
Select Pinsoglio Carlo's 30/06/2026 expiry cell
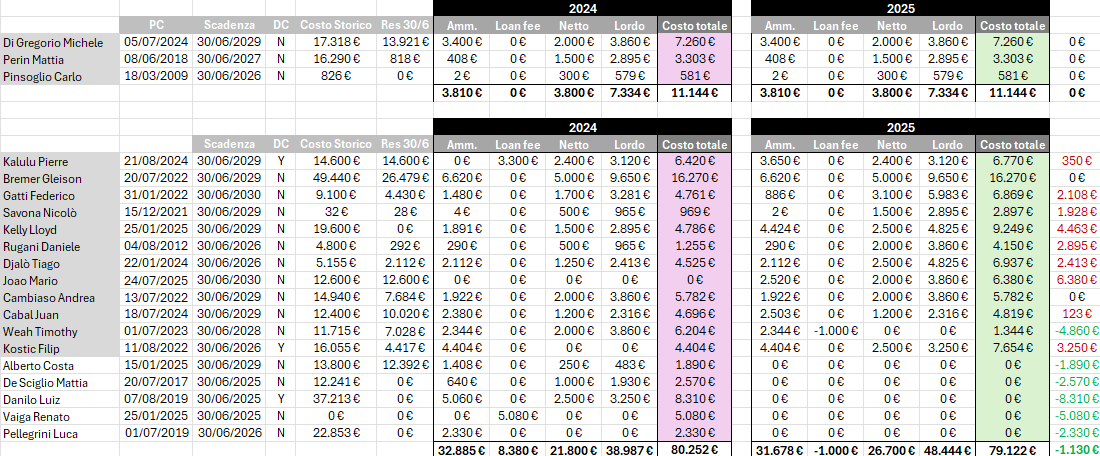pyautogui.click(x=229, y=76)
